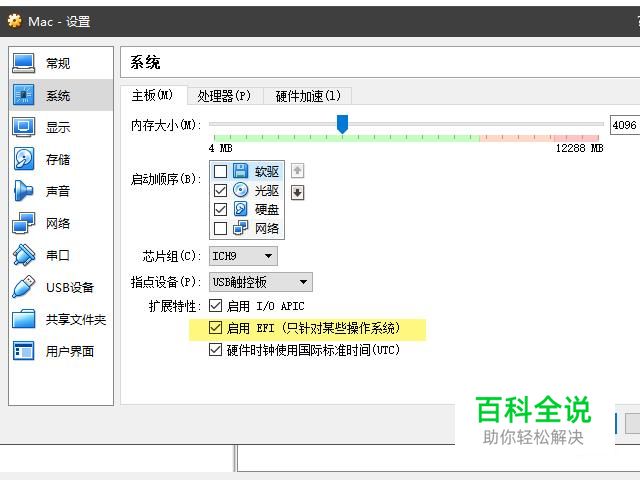Enable 软驱 floppy in boot order
Viewport: 640px width, 480px height.
[x=220, y=171]
